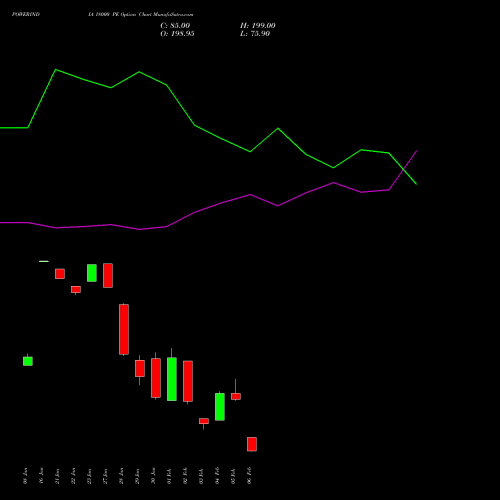Click the 29 Jan date label
Viewport: 500px width, 500px height.
pyautogui.click(x=138, y=476)
